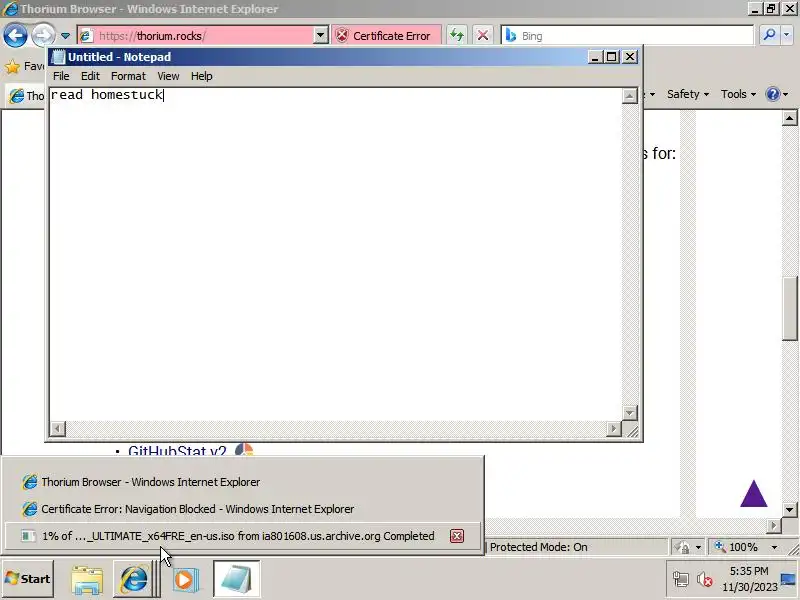The height and width of the screenshot is (600, 800).
Task: Open the GitHubStat v2 link
Action: click(177, 451)
